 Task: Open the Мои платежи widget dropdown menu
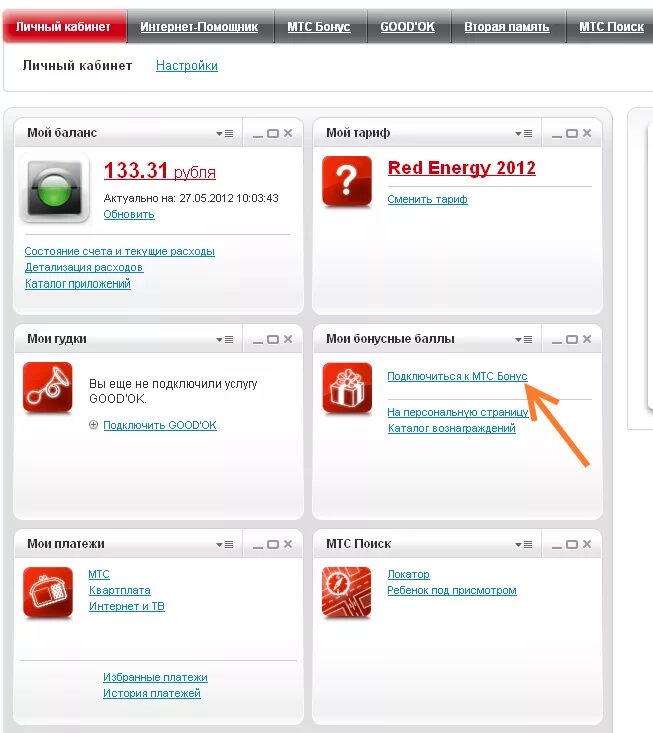(225, 545)
